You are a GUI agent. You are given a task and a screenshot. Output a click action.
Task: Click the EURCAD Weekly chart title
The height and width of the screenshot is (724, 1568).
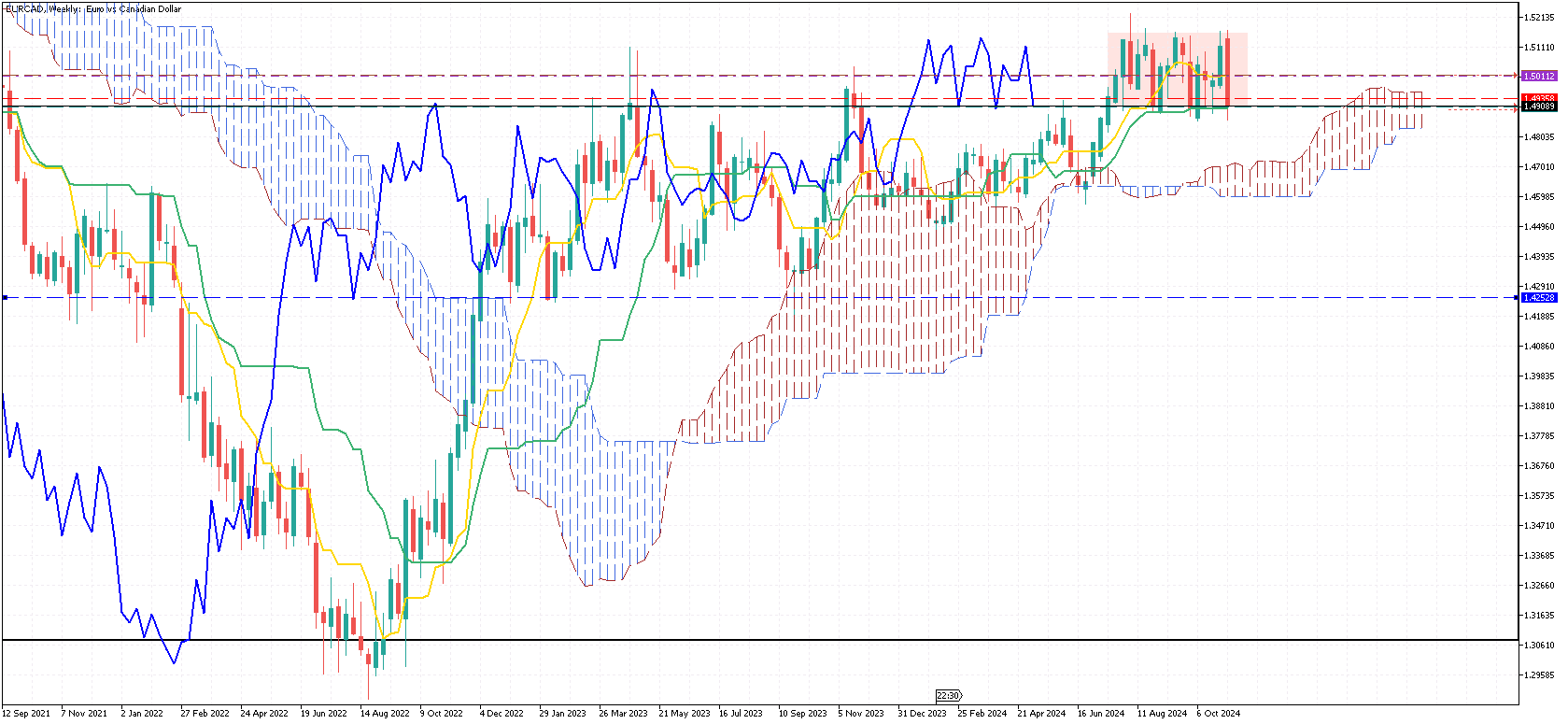click(93, 8)
